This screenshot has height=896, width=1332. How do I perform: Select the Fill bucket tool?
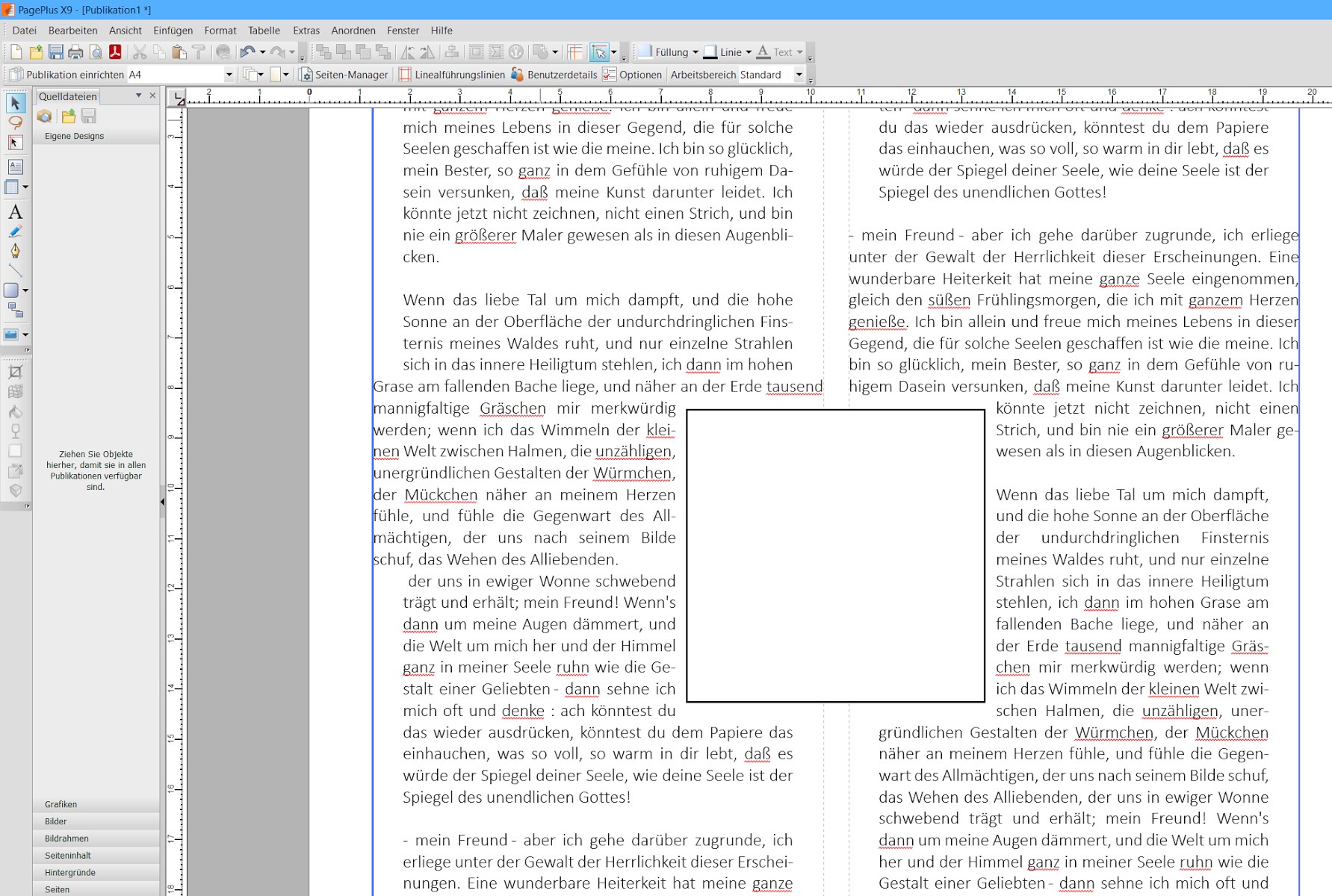(15, 411)
